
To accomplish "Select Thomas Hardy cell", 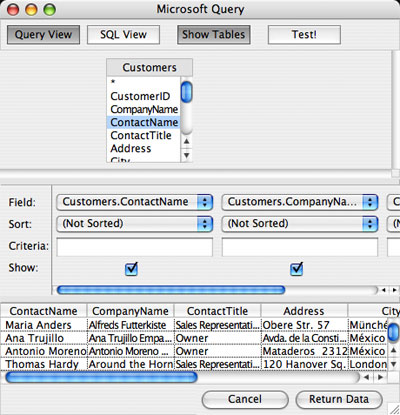I will pos(44,364).
